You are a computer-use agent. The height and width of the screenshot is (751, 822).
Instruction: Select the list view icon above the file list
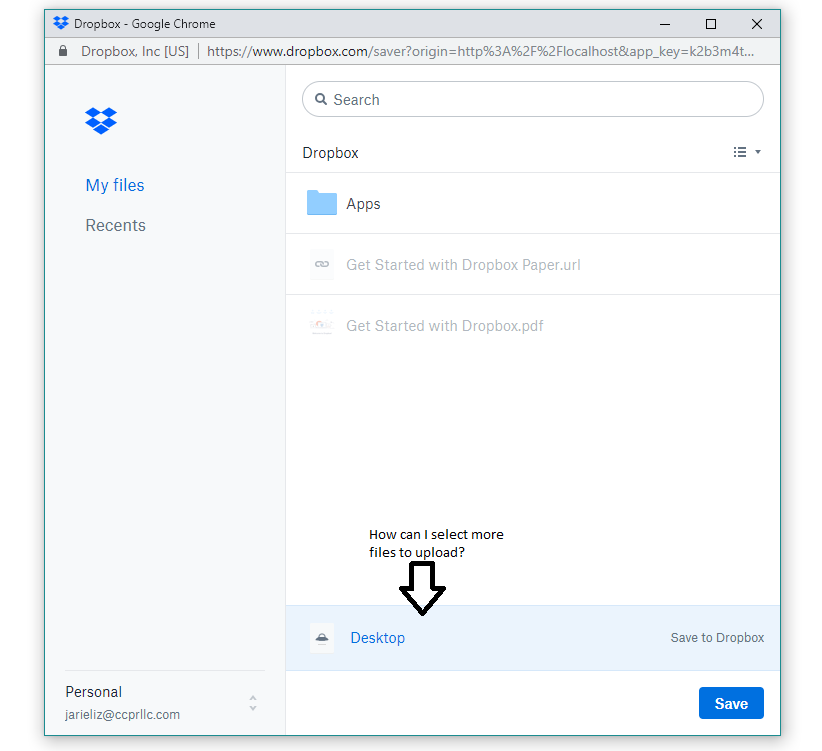tap(740, 151)
